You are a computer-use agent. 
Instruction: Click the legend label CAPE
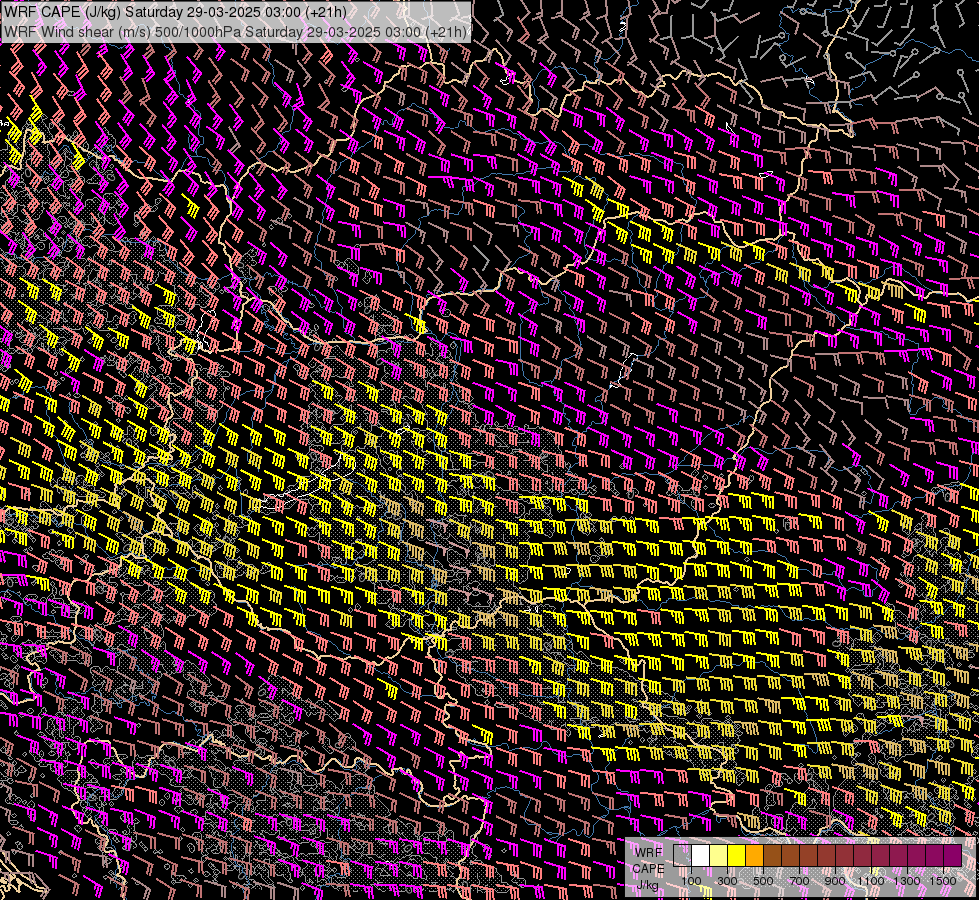point(648,869)
